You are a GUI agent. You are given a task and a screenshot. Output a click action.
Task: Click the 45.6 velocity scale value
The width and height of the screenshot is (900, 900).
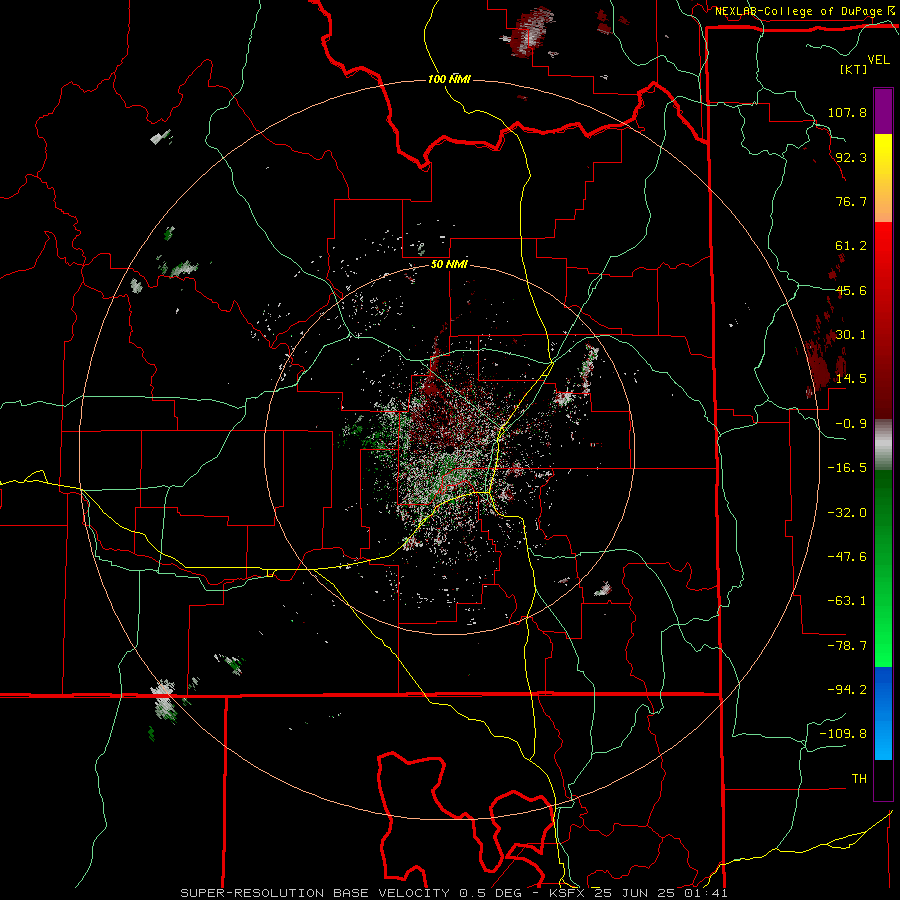(851, 290)
